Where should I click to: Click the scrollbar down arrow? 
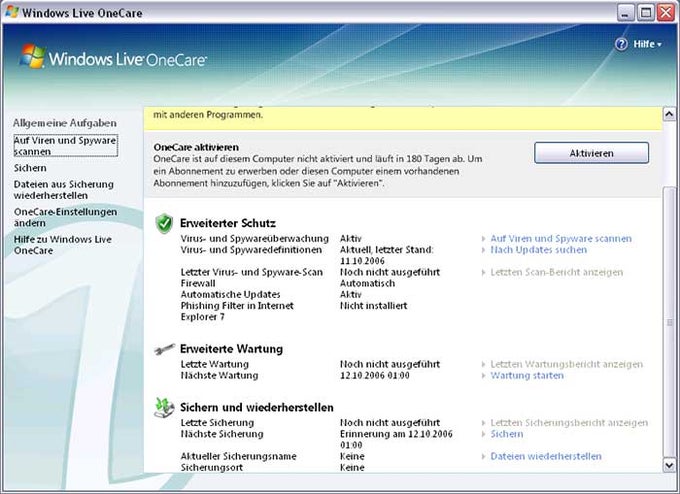click(669, 465)
